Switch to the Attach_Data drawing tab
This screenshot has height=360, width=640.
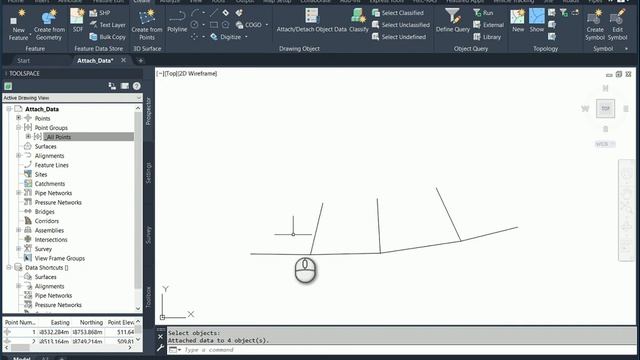[x=95, y=60]
